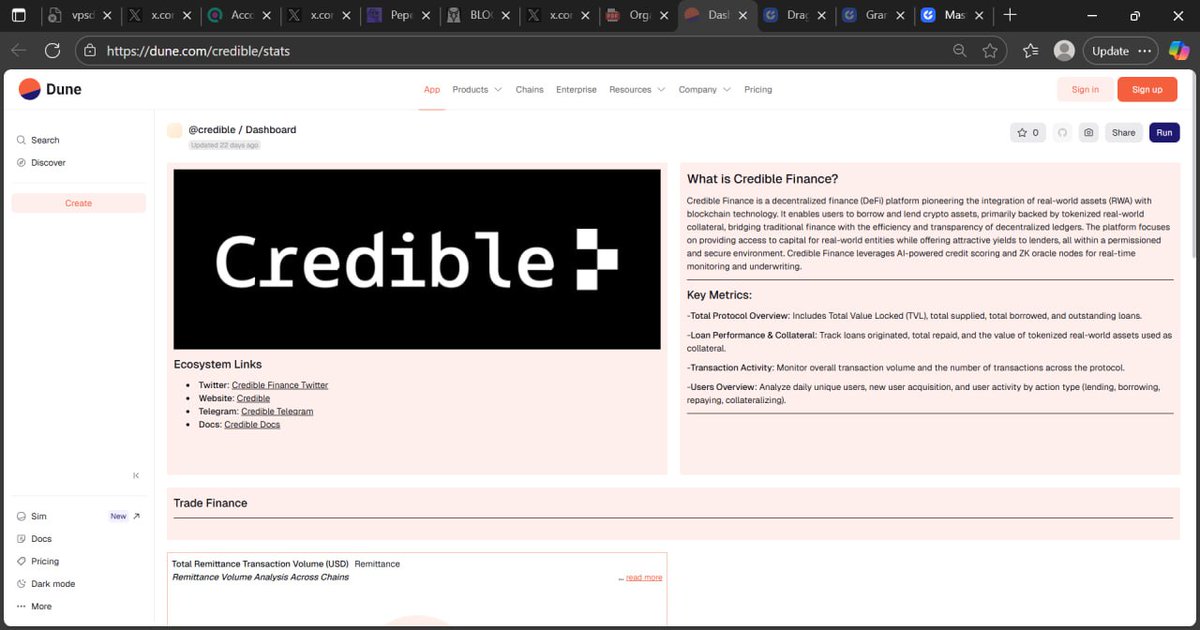Click the Create button in sidebar
1200x630 pixels.
click(78, 203)
